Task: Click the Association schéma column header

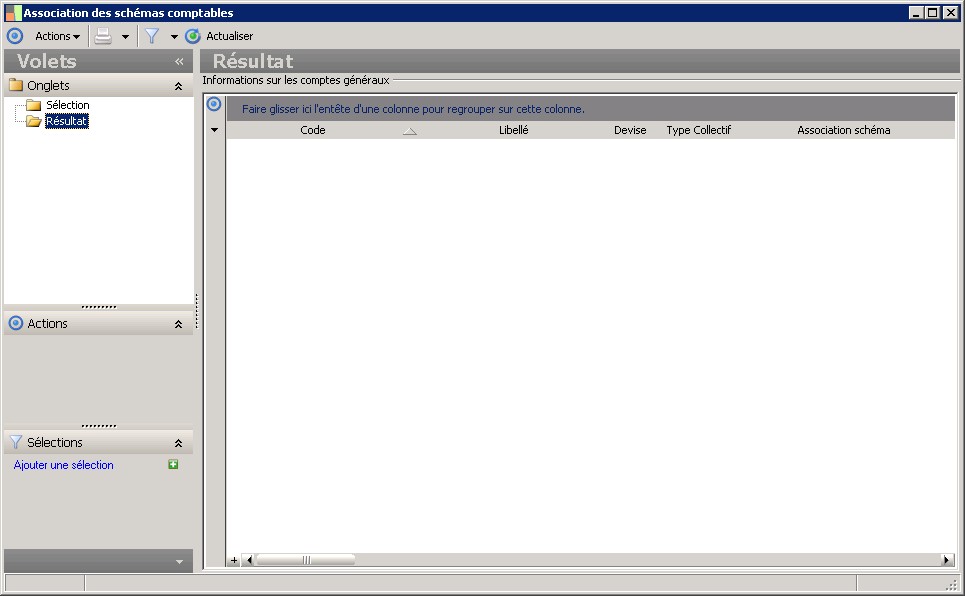Action: coord(844,130)
